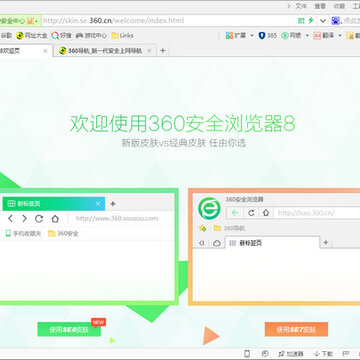360x360 pixels.
Task: Click favorites star icon in SE7 preview
Action: (202, 228)
